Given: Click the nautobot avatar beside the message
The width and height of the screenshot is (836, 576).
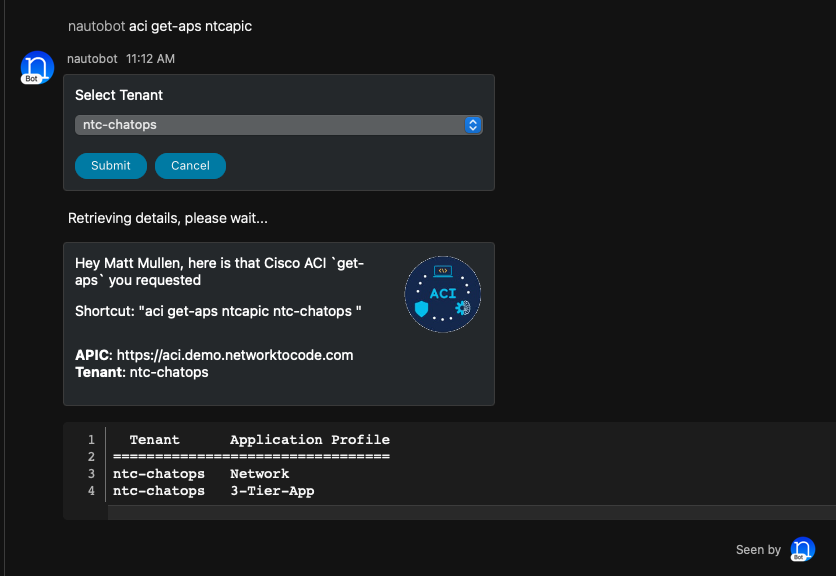Looking at the screenshot, I should (x=37, y=66).
